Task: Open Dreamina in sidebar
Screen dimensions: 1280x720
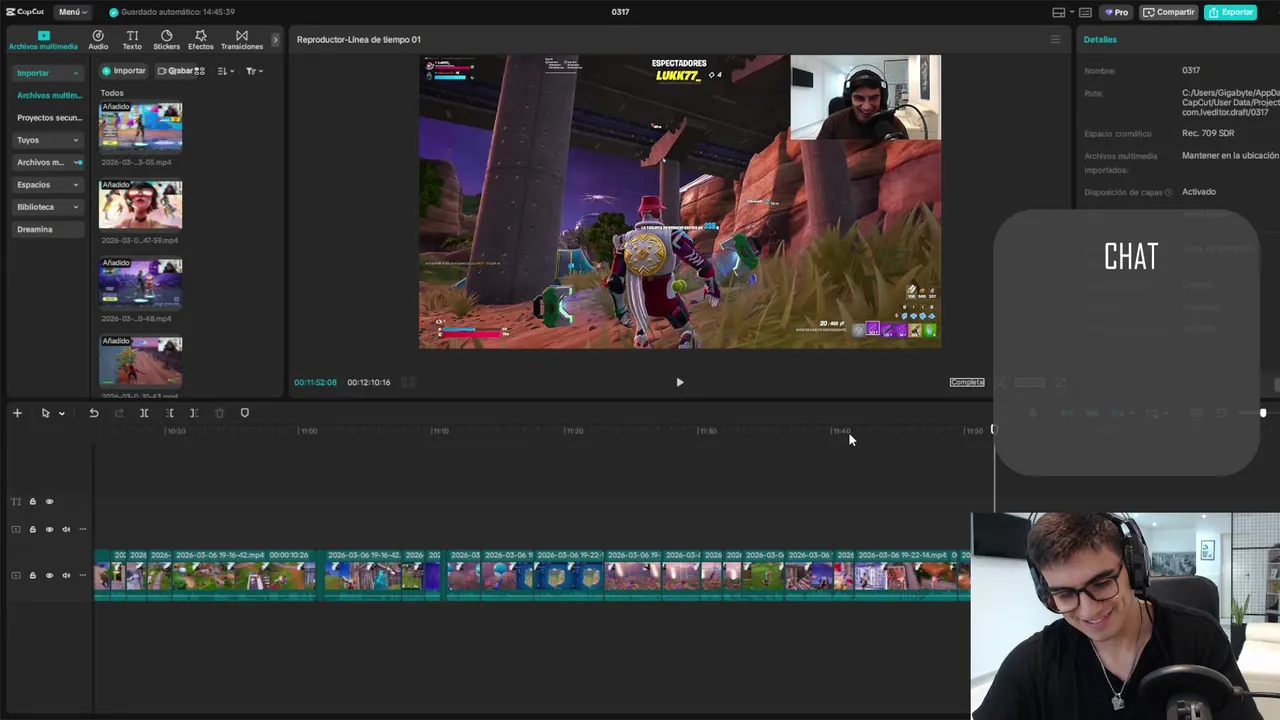Action: [48, 229]
